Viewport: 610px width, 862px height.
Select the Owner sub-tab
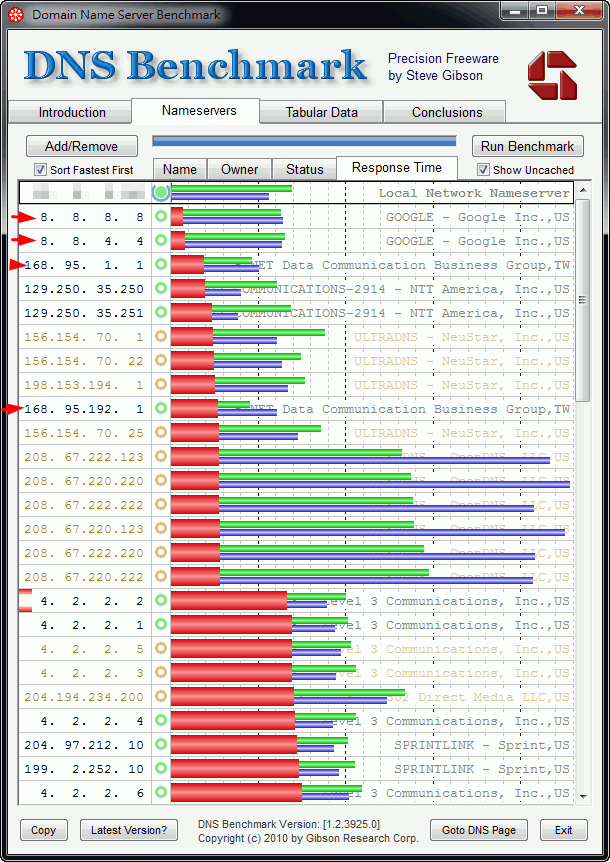coord(239,169)
